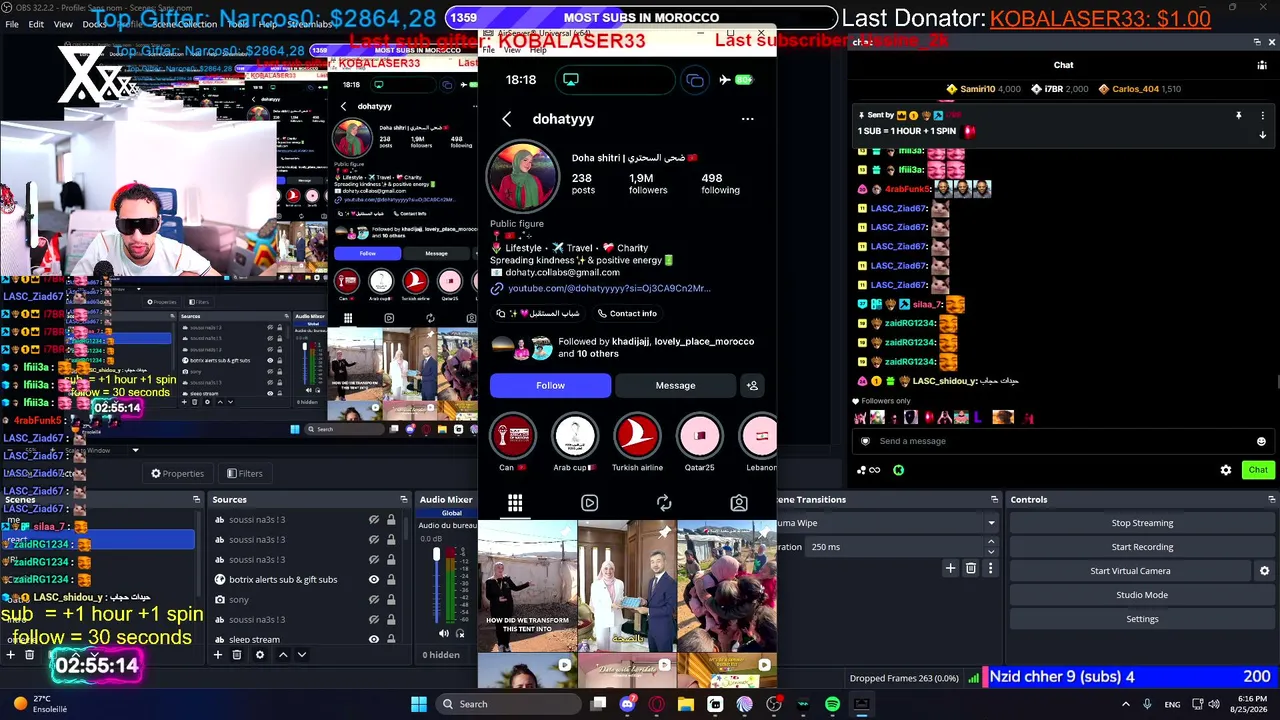Open the three-dot options on dohatyyy profile
Viewport: 1280px width, 720px height.
(747, 119)
